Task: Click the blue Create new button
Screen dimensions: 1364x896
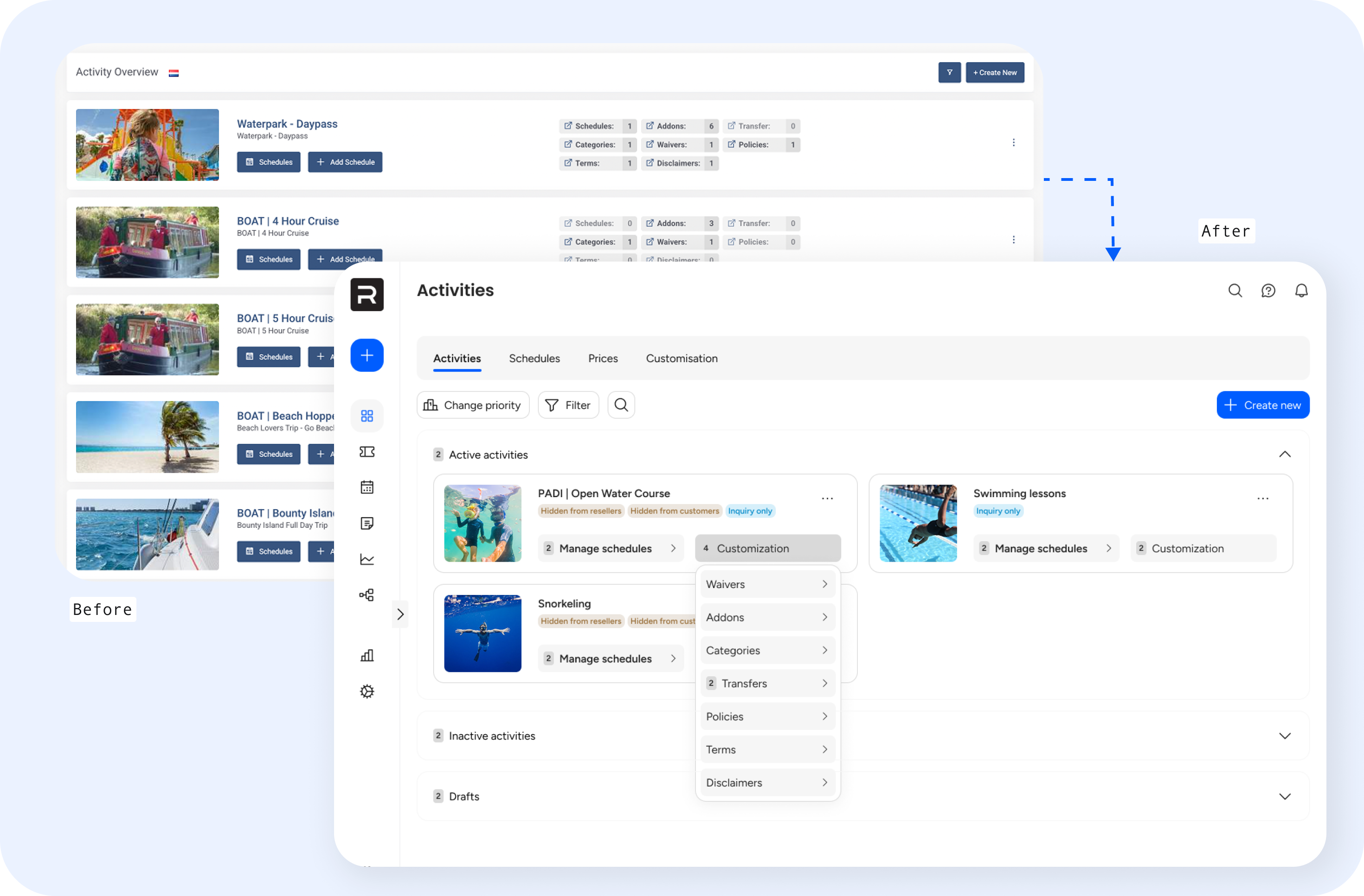Action: [x=1262, y=405]
